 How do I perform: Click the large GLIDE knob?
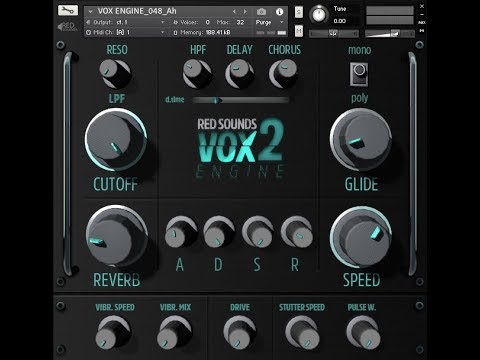pos(361,139)
